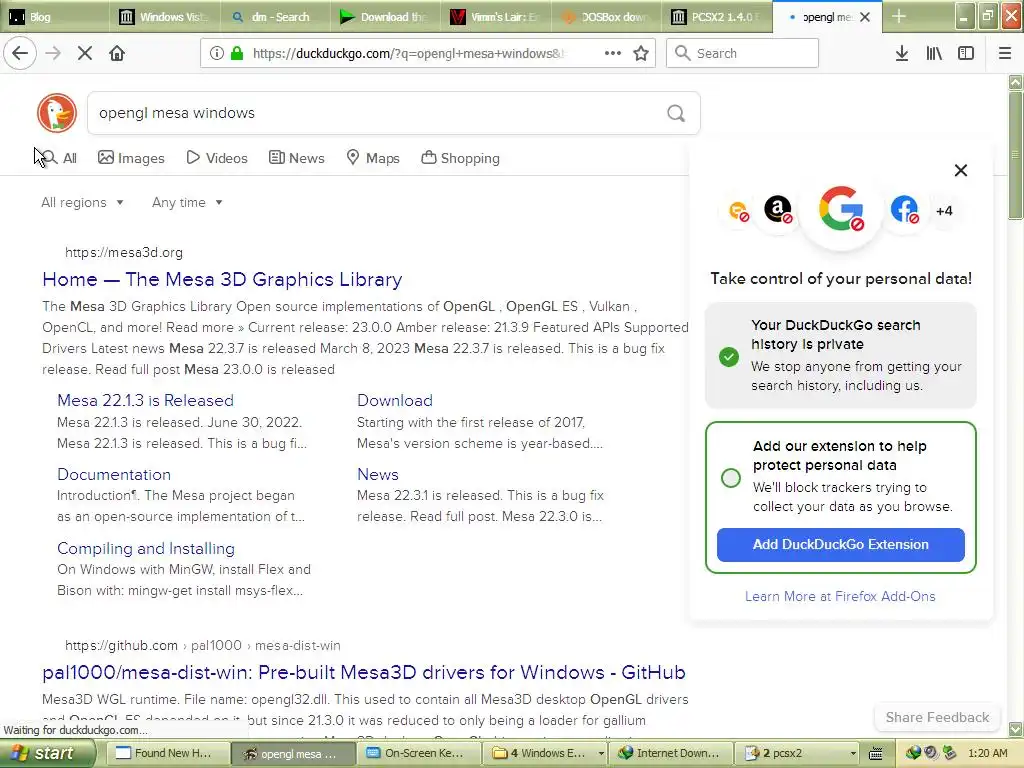Open the Windows Explorer taskbar group dropdown
1024x768 pixels.
tap(601, 754)
